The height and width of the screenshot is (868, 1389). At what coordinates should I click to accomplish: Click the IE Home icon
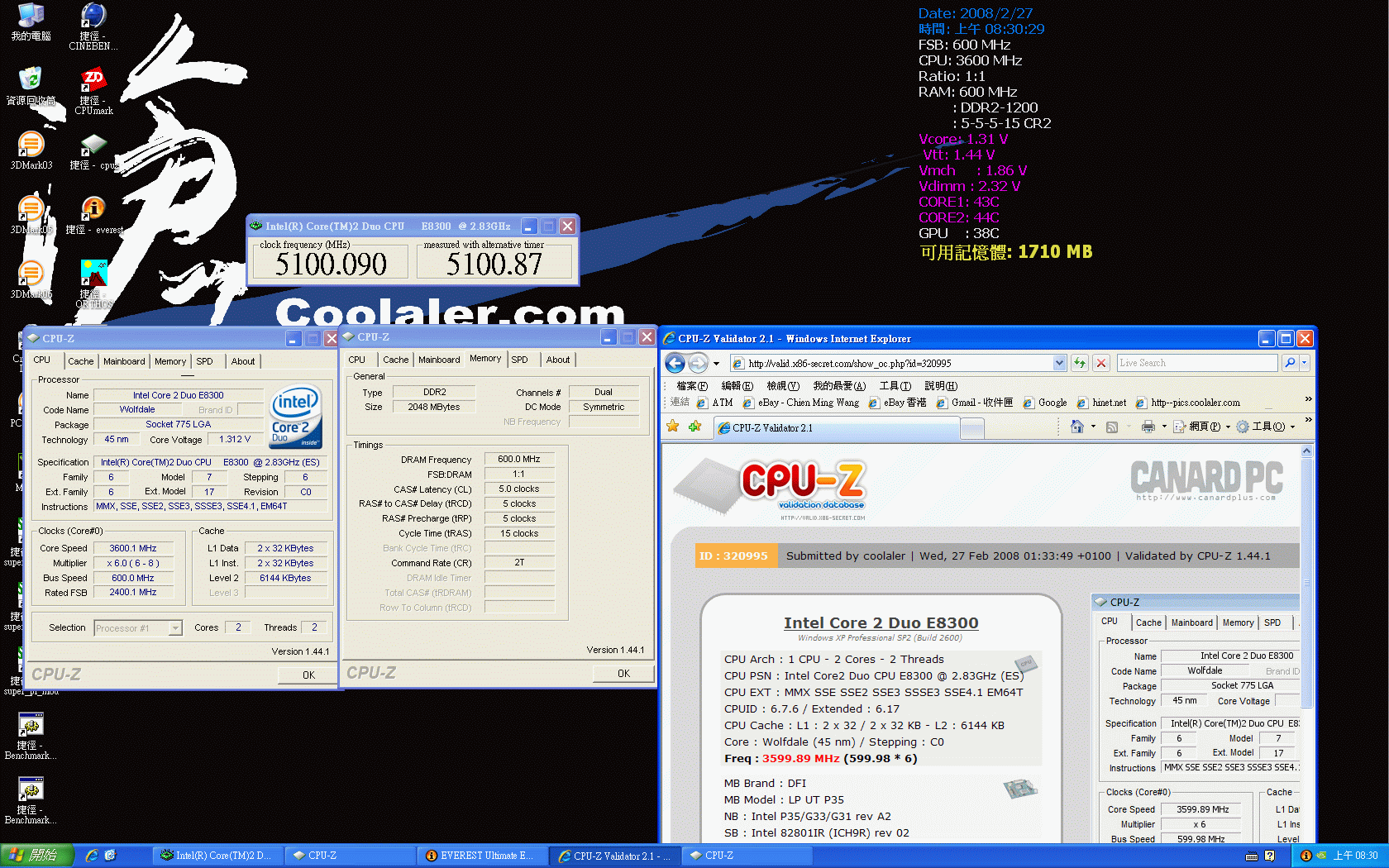1076,427
